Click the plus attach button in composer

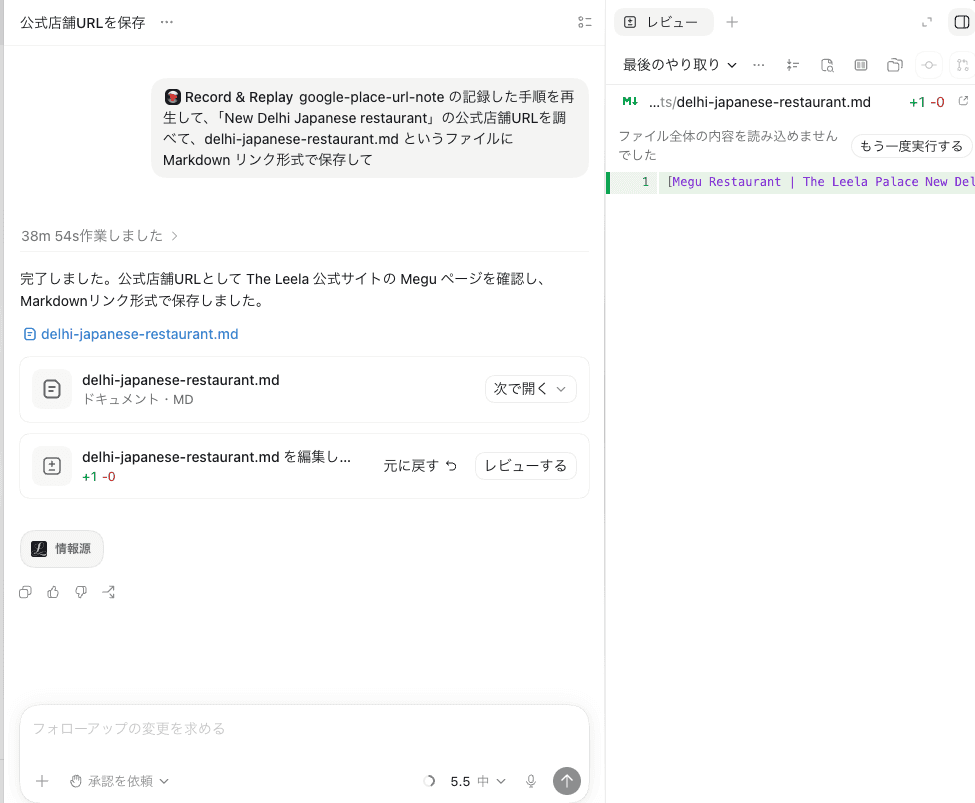pos(42,781)
